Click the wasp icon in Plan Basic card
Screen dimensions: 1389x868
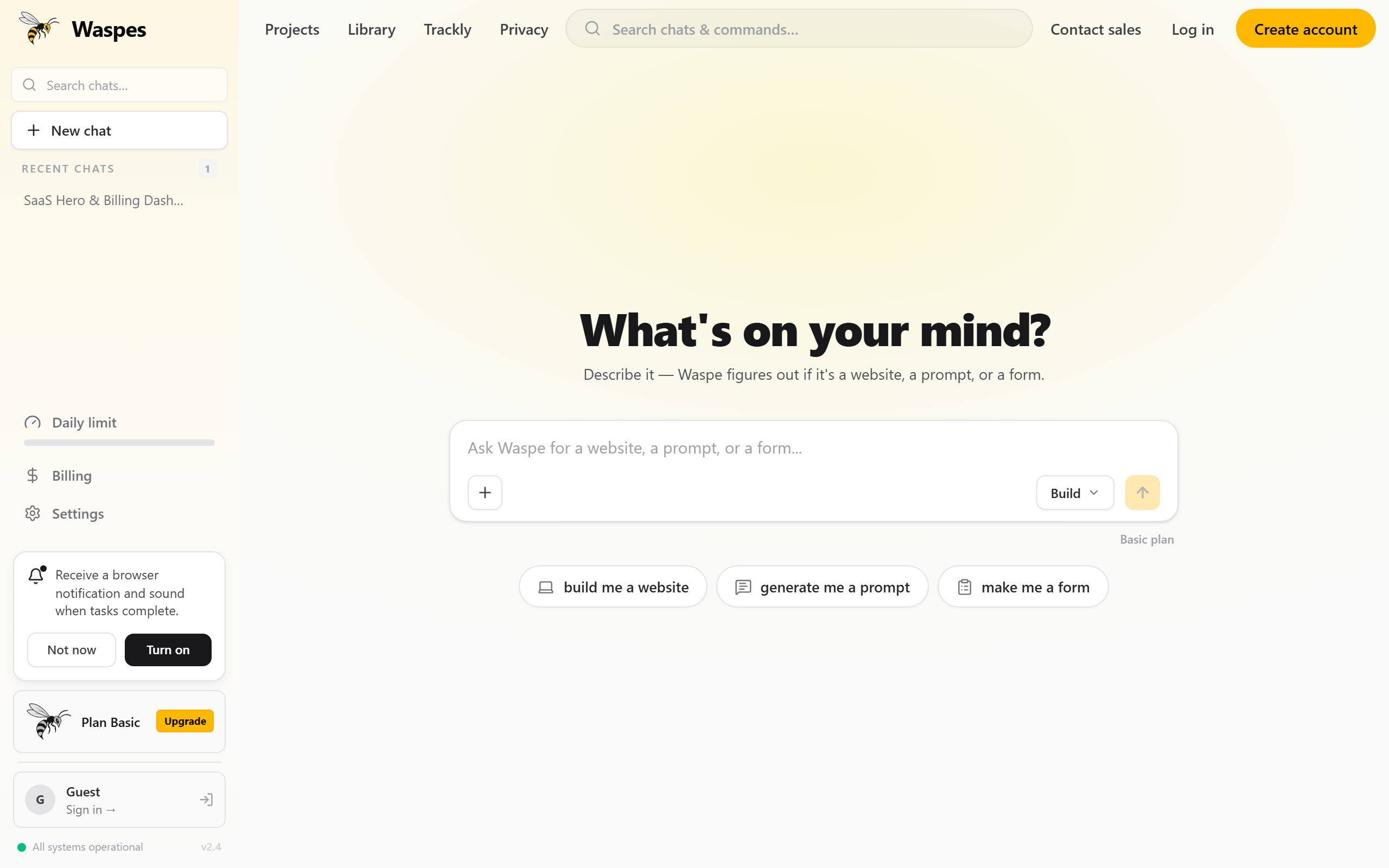pyautogui.click(x=48, y=721)
